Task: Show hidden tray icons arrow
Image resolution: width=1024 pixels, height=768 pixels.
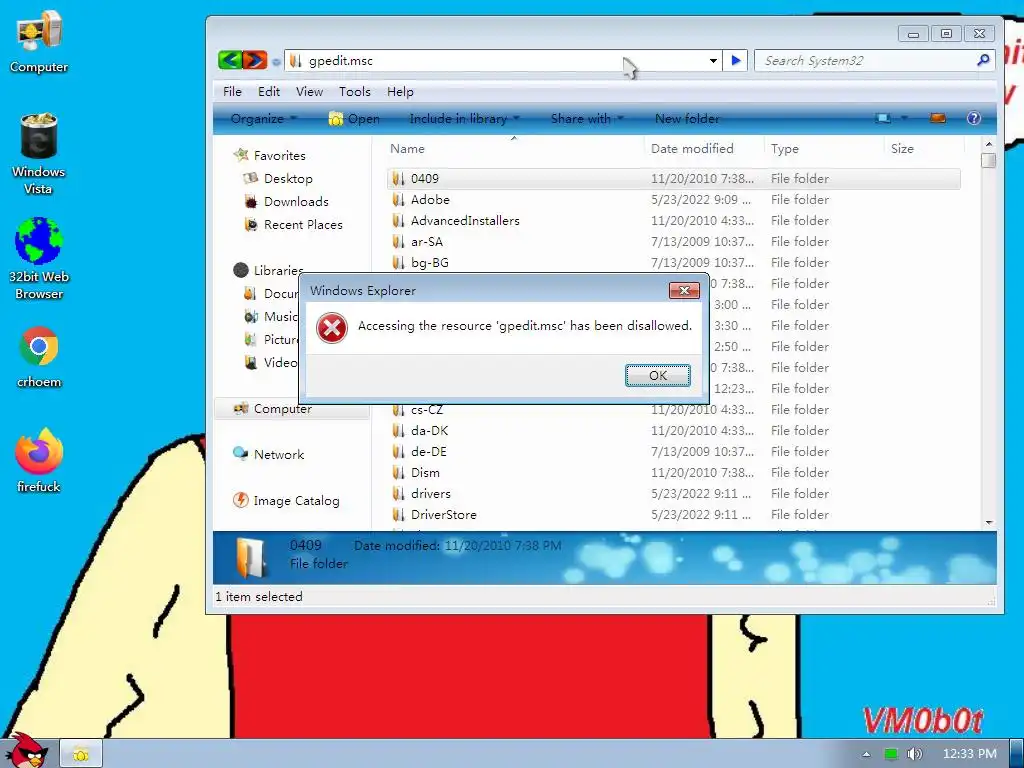Action: point(866,754)
